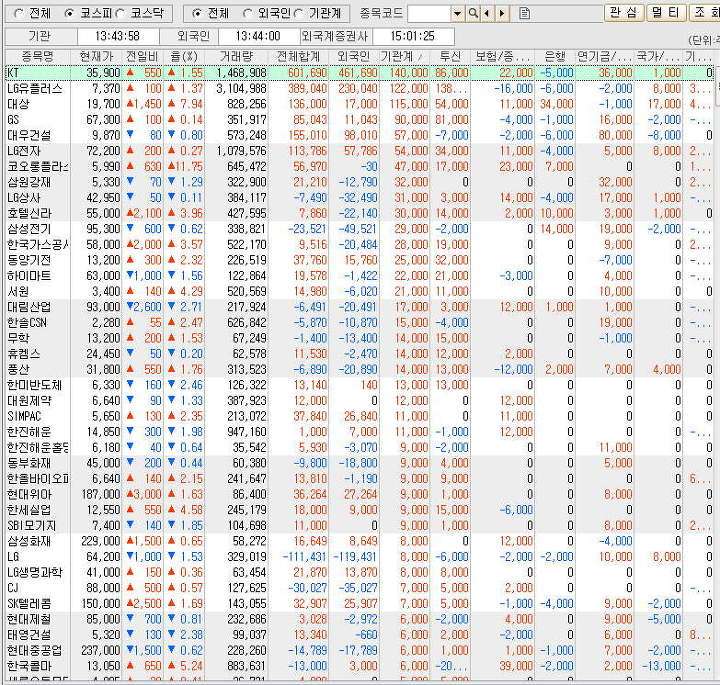
Task: Select the 동부화재 stock name
Action: (29, 463)
